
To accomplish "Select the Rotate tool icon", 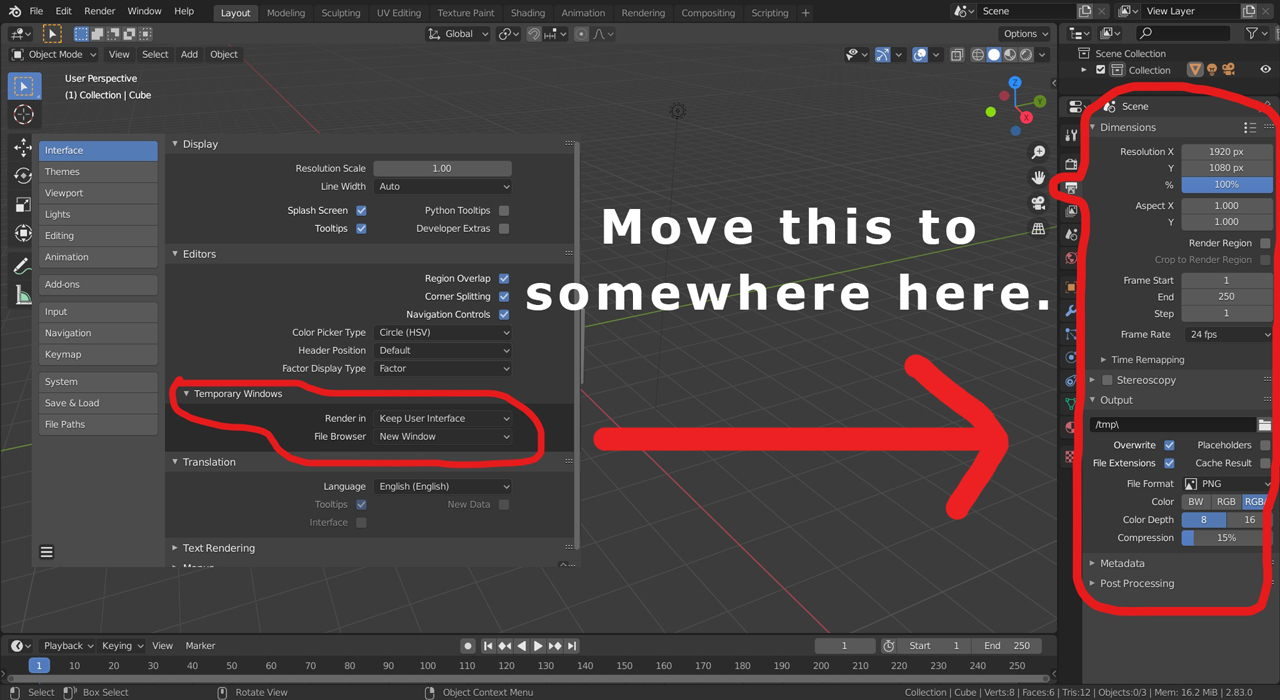I will click(x=22, y=176).
